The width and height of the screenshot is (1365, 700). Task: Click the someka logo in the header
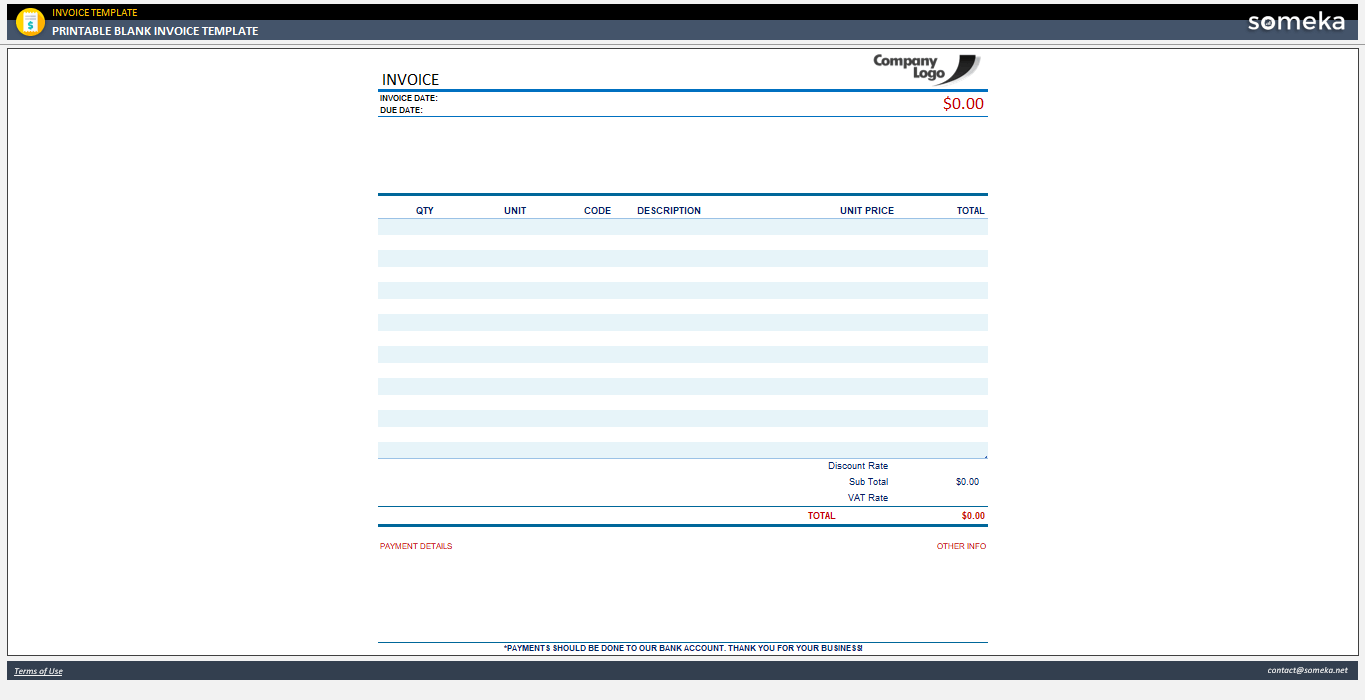click(1296, 20)
